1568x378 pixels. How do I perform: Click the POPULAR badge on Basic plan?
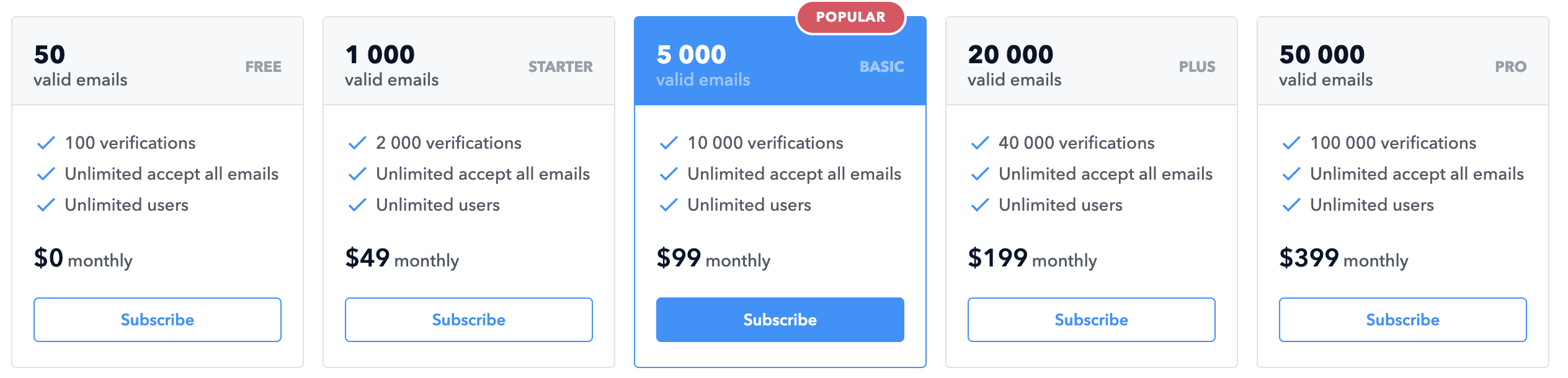click(850, 17)
